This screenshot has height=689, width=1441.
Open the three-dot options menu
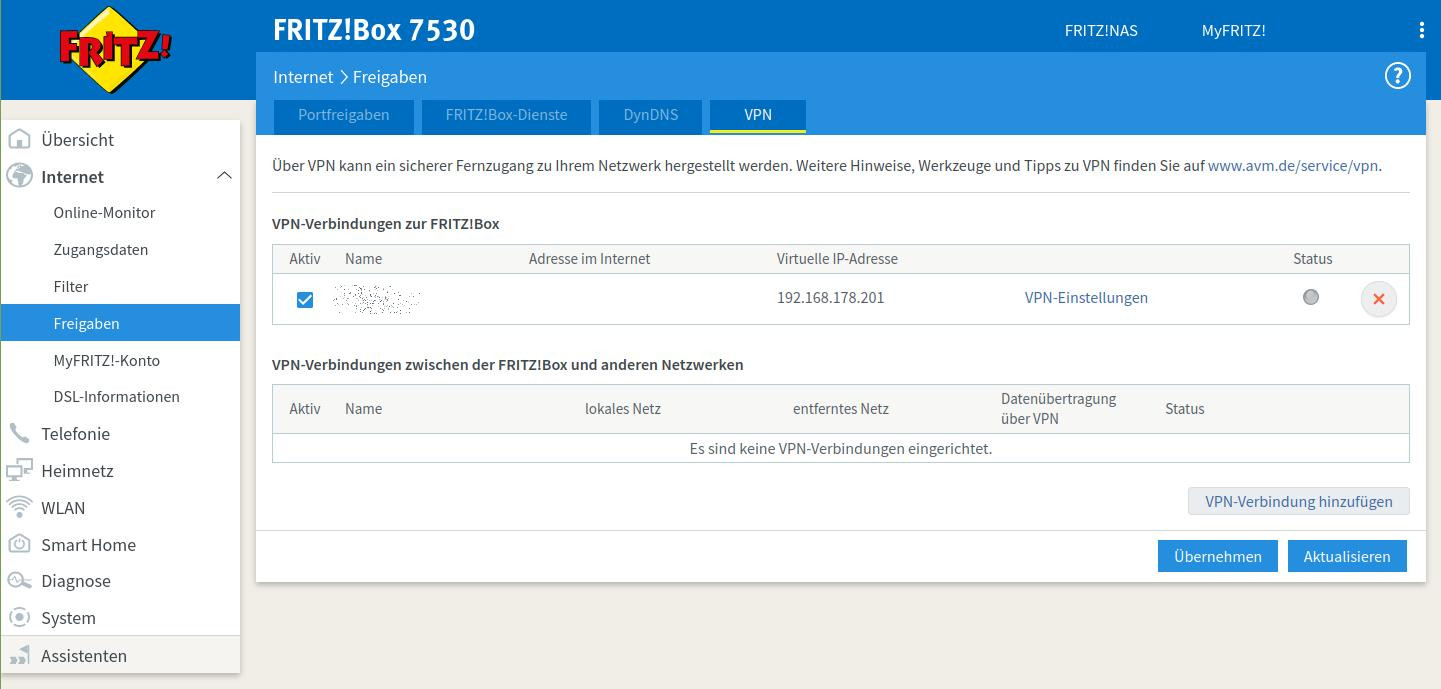[x=1421, y=30]
